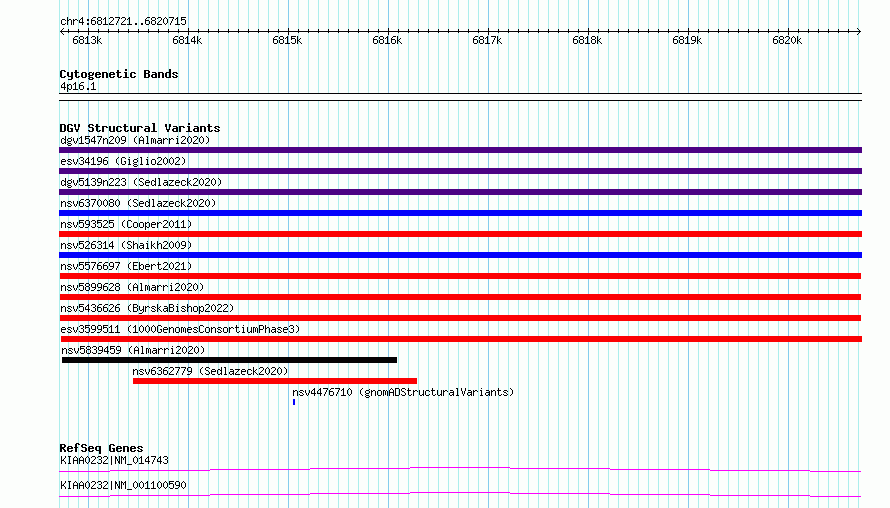Open the nsv6362779 (Sedlazeck2020) label

(x=210, y=371)
